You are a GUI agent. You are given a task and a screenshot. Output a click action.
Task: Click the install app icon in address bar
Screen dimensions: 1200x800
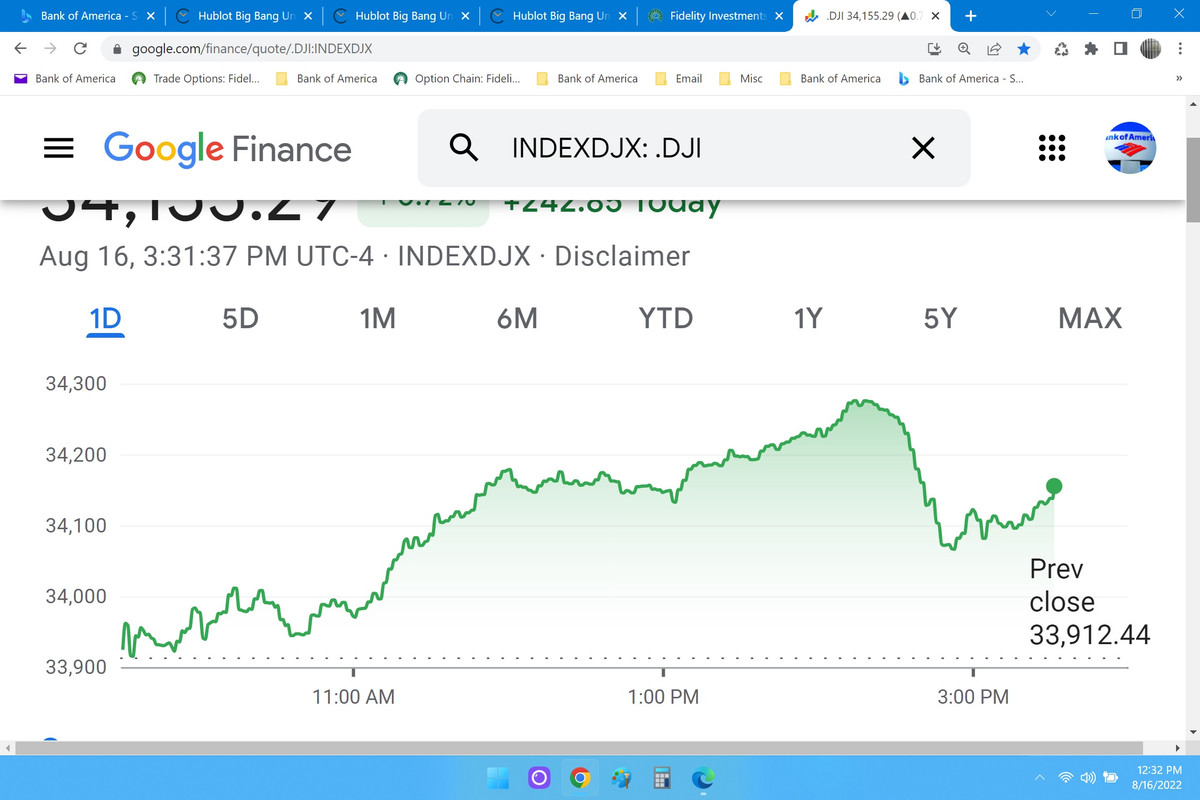936,48
